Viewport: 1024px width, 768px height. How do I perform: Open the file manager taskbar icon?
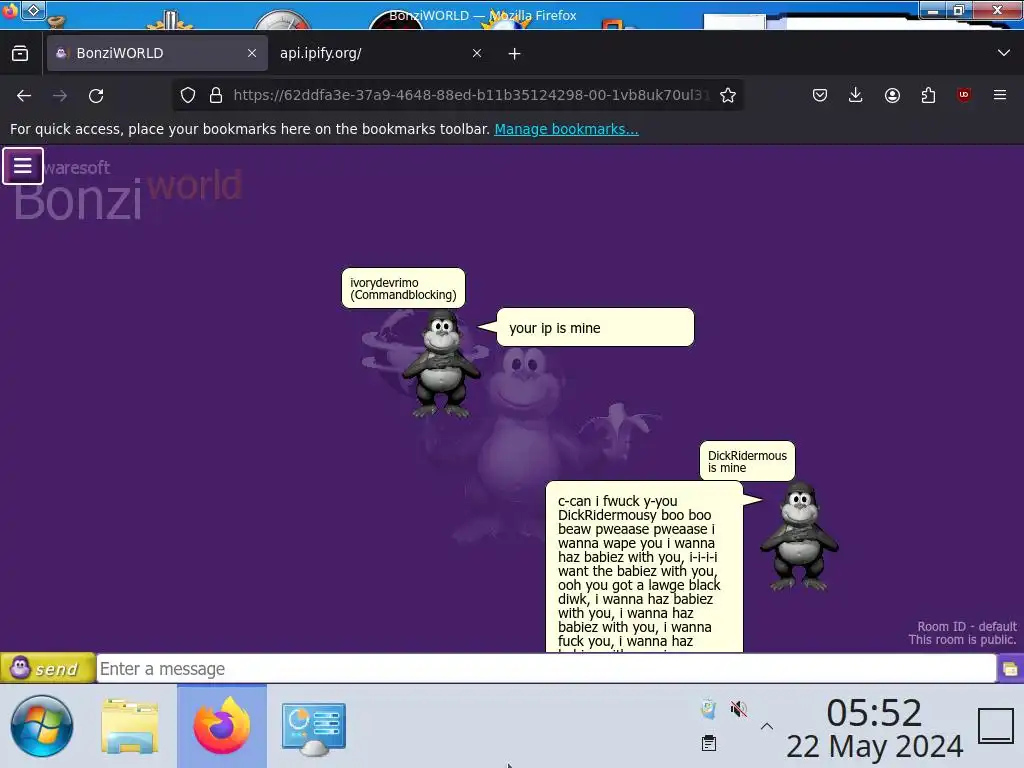[130, 726]
